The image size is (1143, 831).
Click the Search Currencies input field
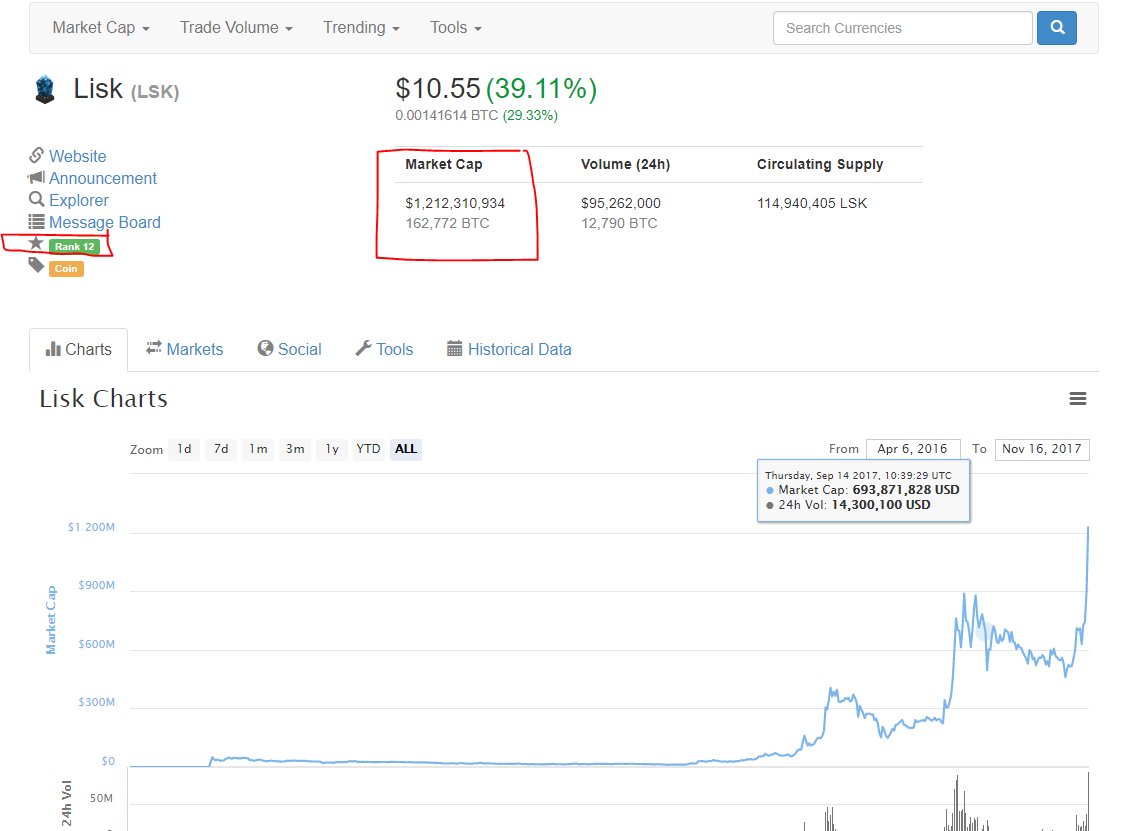(902, 28)
